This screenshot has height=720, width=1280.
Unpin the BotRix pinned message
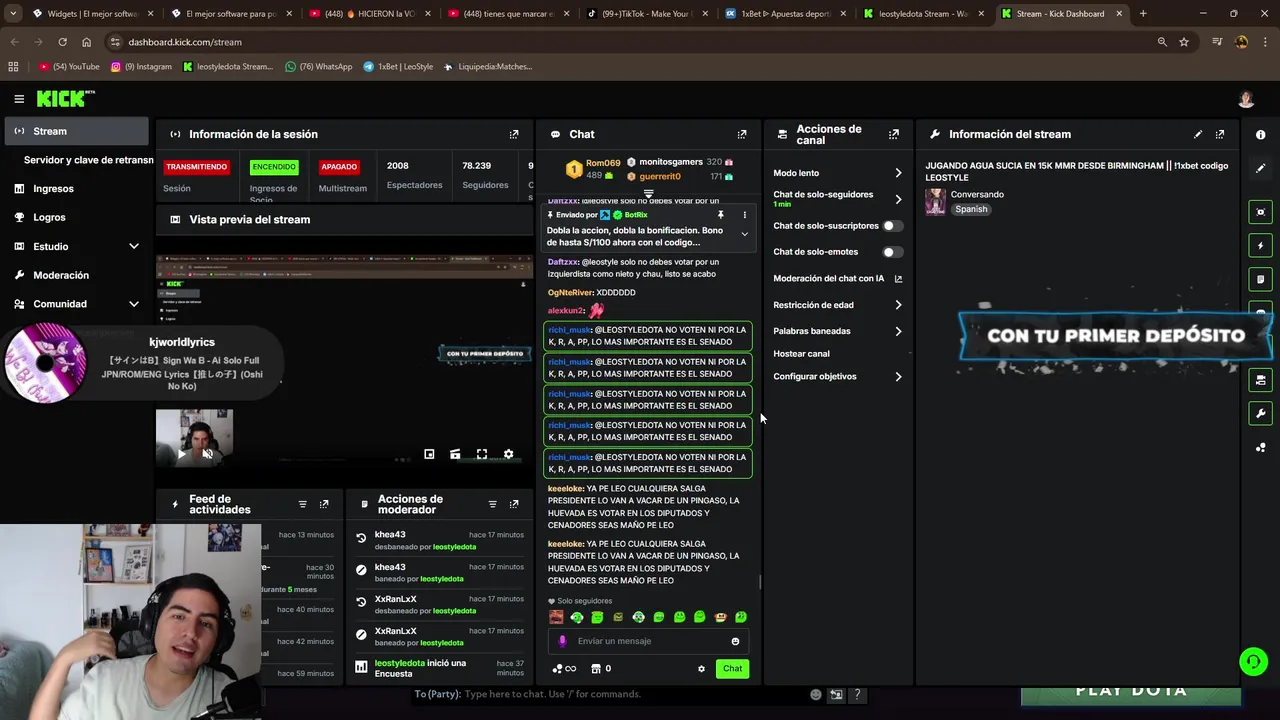[720, 215]
